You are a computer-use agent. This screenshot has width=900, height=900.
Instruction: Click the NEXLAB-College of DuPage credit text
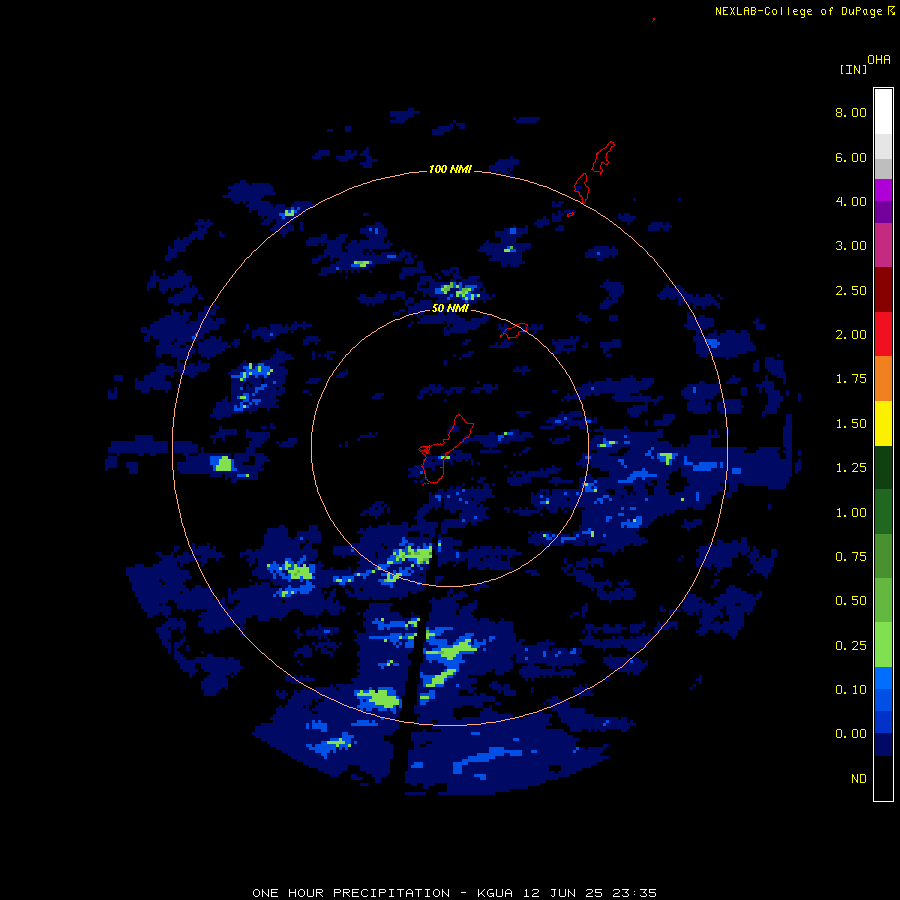tap(804, 11)
